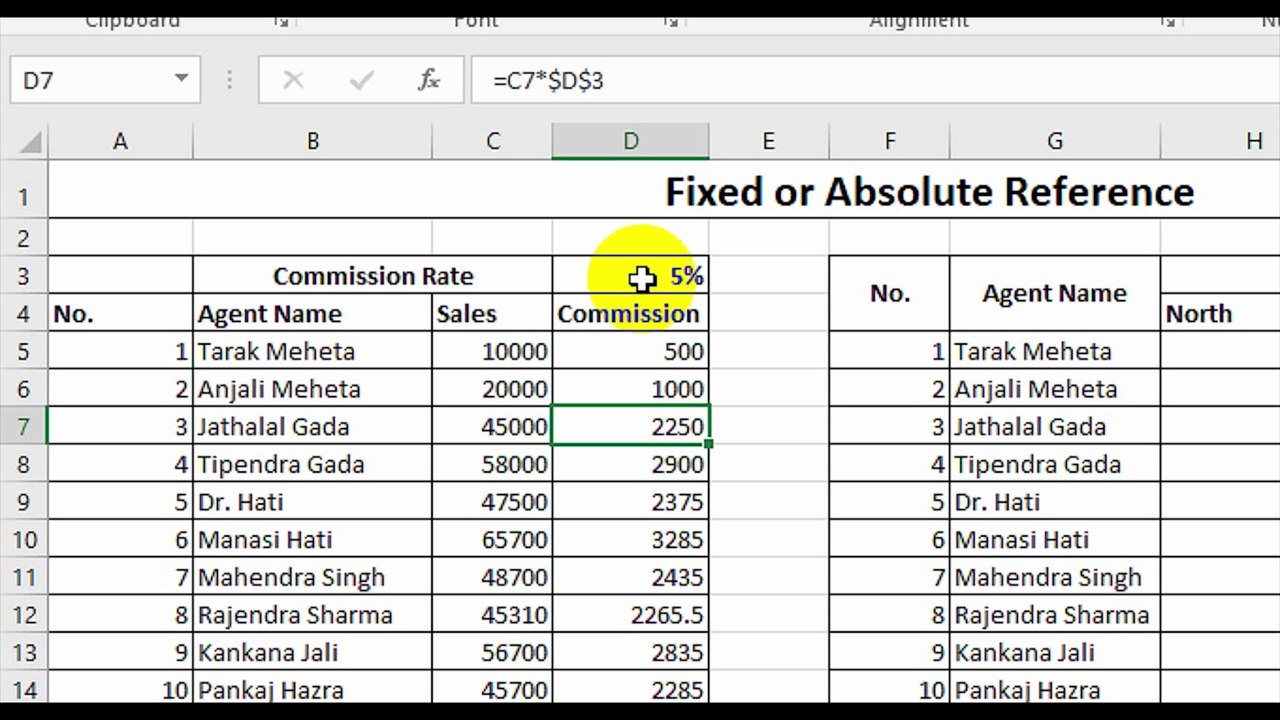The width and height of the screenshot is (1280, 720).
Task: Select the 5% commission rate cell
Action: 631,276
